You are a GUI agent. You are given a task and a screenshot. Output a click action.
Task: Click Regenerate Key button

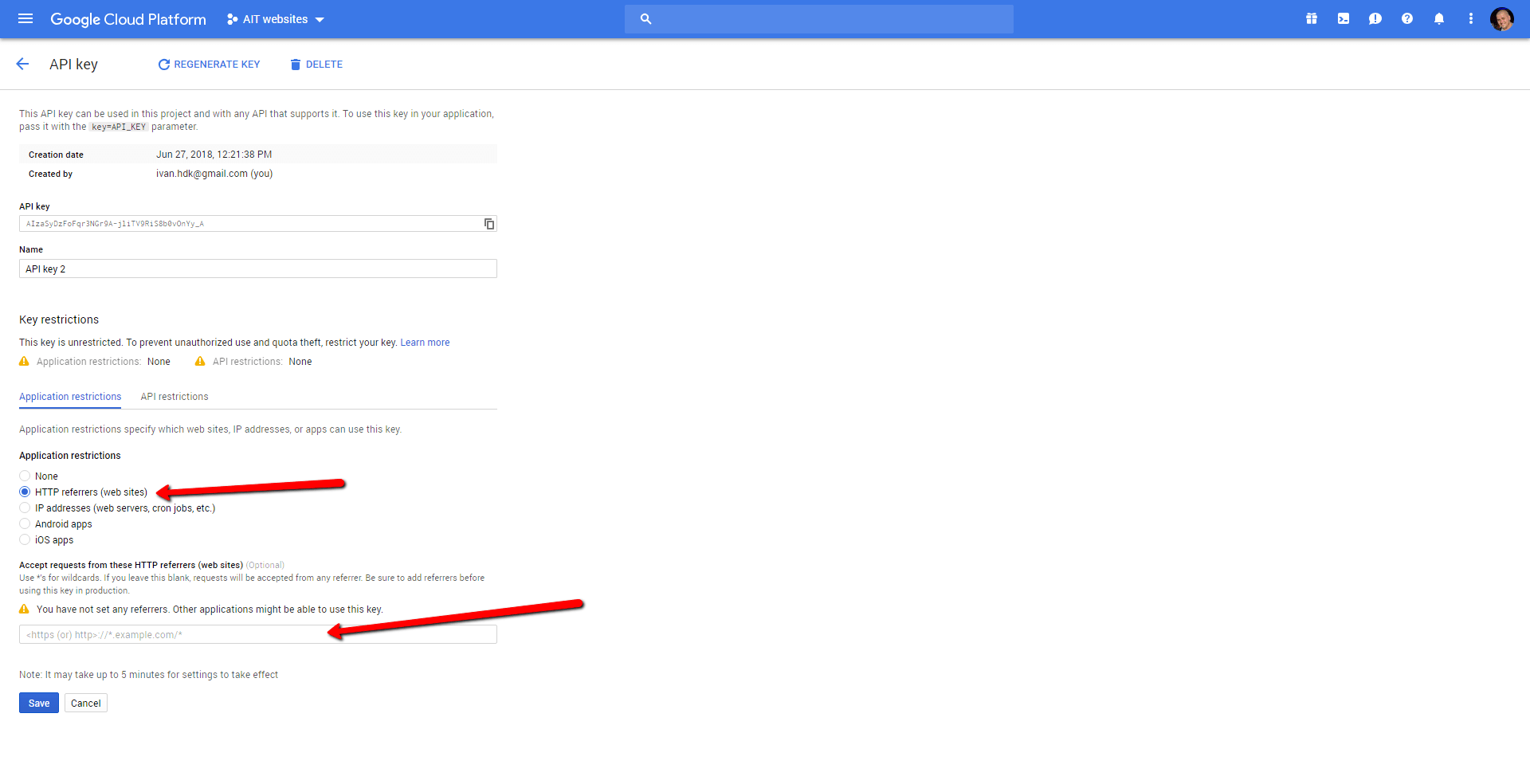click(209, 65)
